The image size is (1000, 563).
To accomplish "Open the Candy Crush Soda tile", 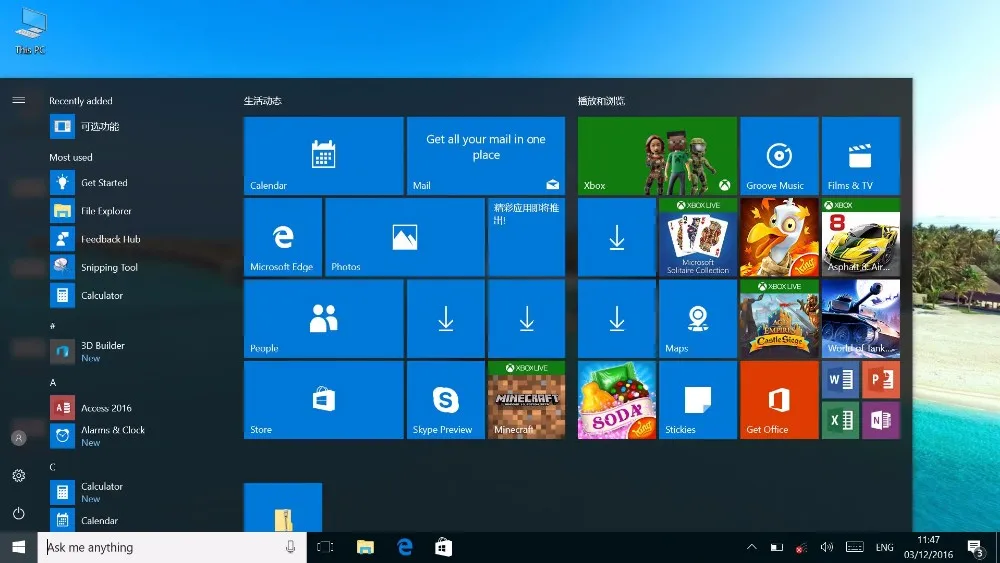I will point(617,400).
